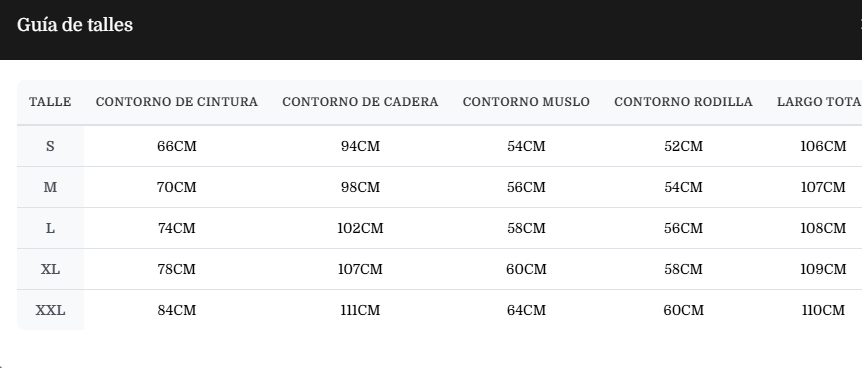Close the Guía de talles modal
The height and width of the screenshot is (368, 862).
pyautogui.click(x=860, y=25)
